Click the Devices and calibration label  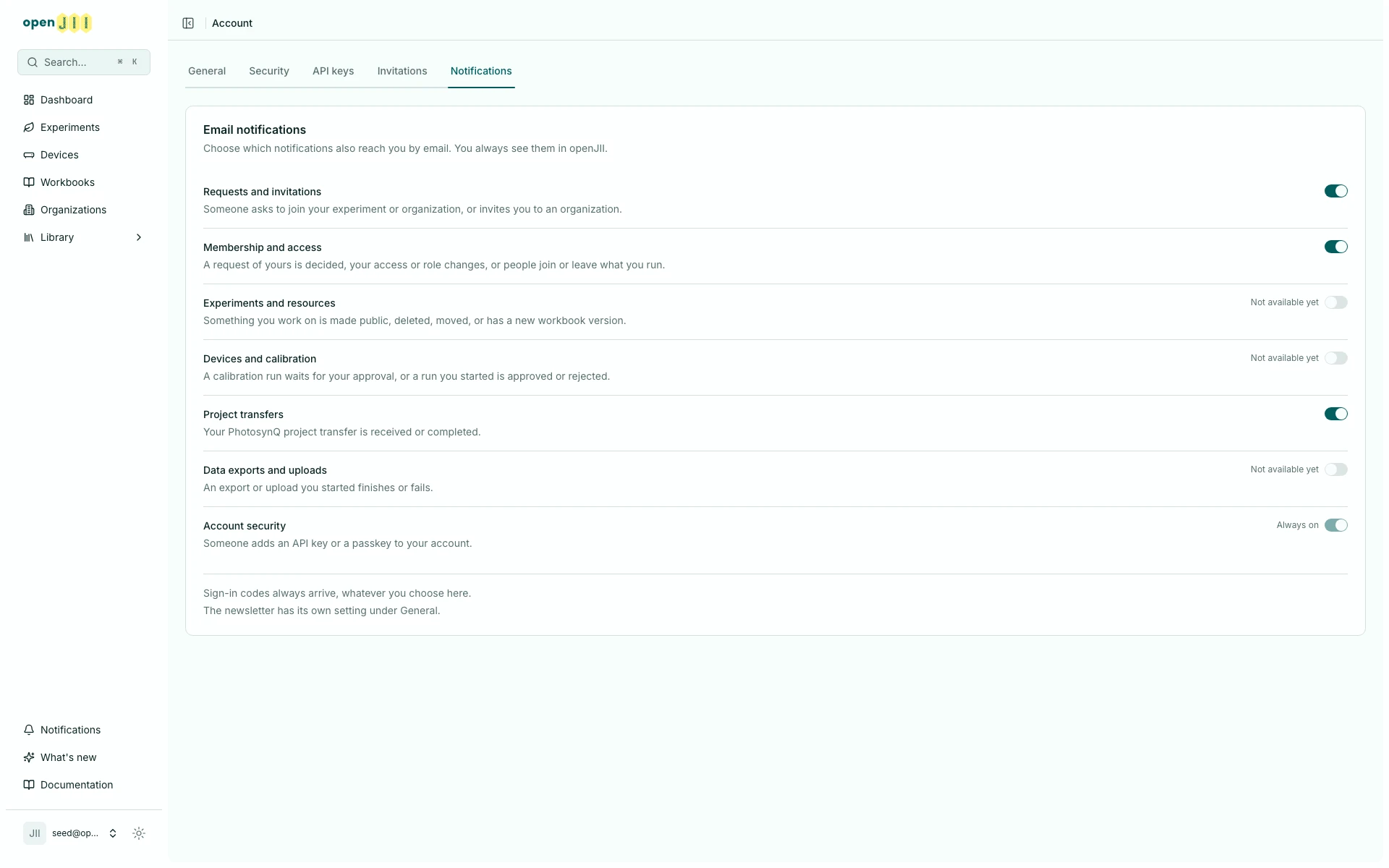[x=260, y=359]
